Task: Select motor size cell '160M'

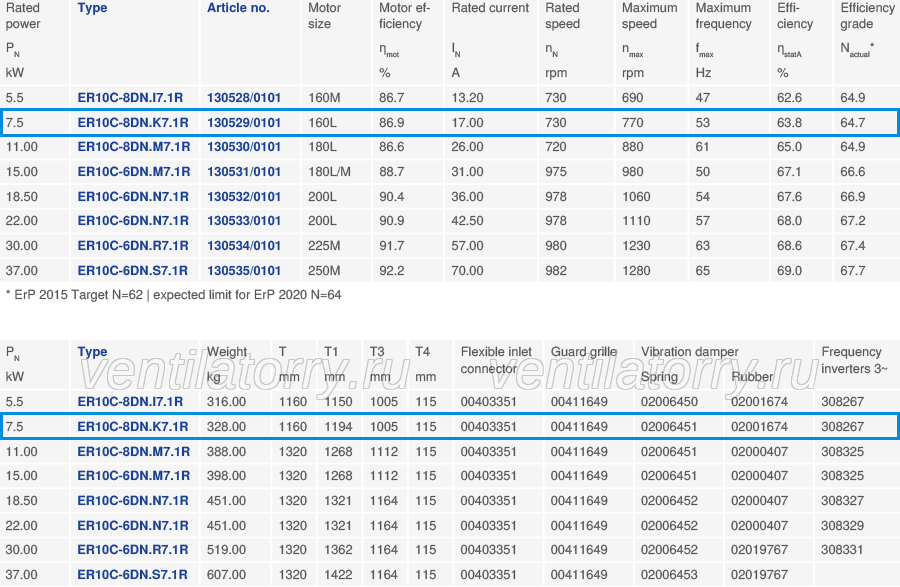Action: [x=324, y=98]
